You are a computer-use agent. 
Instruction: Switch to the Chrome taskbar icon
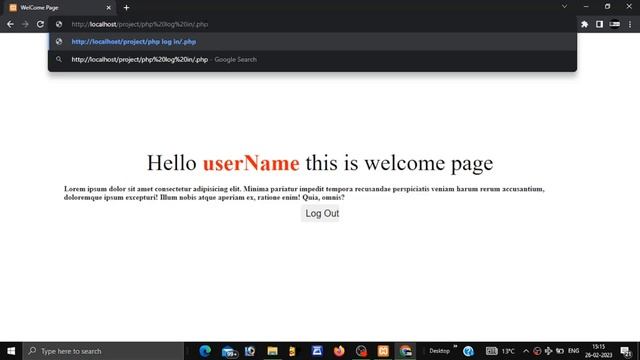tap(405, 351)
